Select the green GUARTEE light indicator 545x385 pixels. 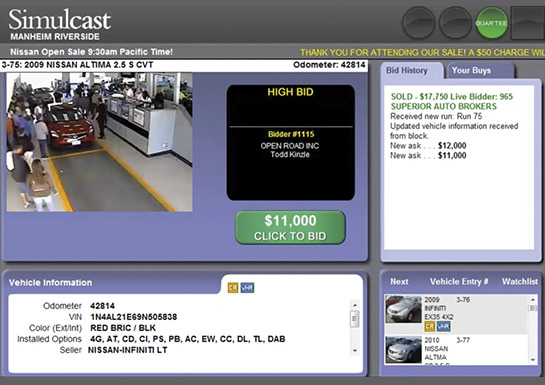point(491,23)
